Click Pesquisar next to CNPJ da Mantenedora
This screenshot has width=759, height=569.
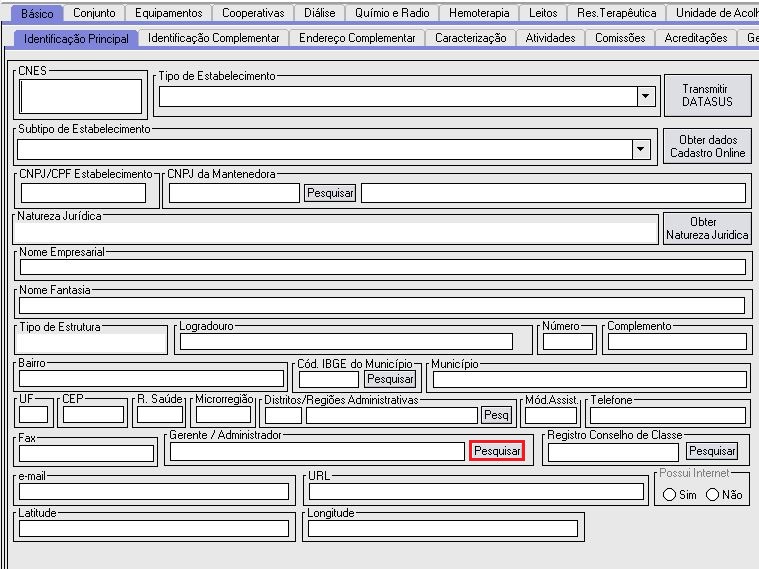click(x=330, y=193)
